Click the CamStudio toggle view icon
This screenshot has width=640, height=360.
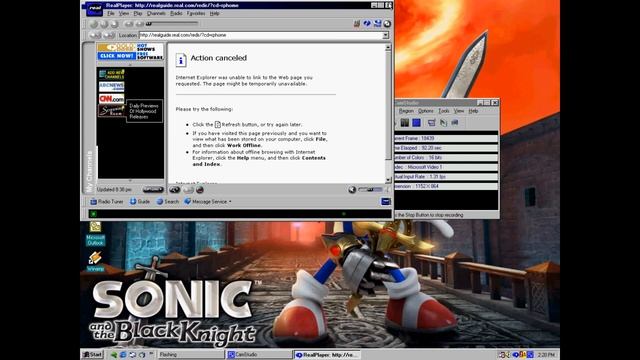coord(431,122)
